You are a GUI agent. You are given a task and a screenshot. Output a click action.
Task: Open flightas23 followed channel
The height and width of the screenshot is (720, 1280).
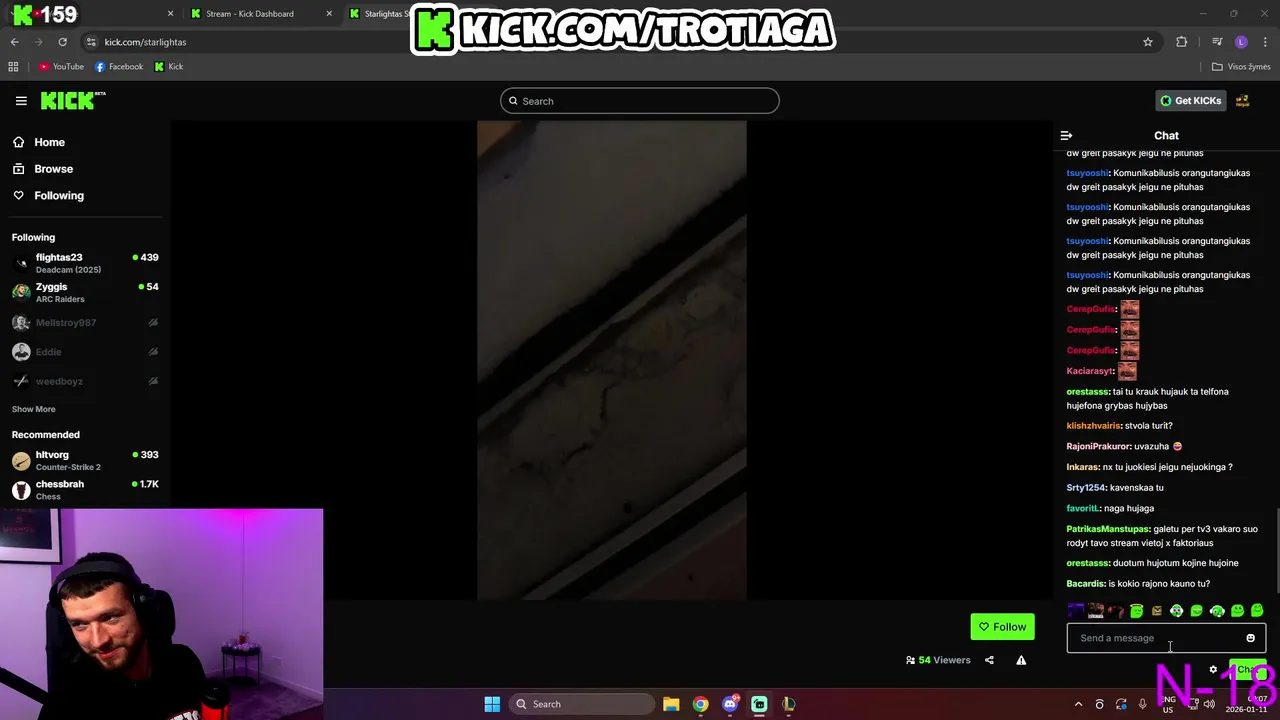coord(85,263)
